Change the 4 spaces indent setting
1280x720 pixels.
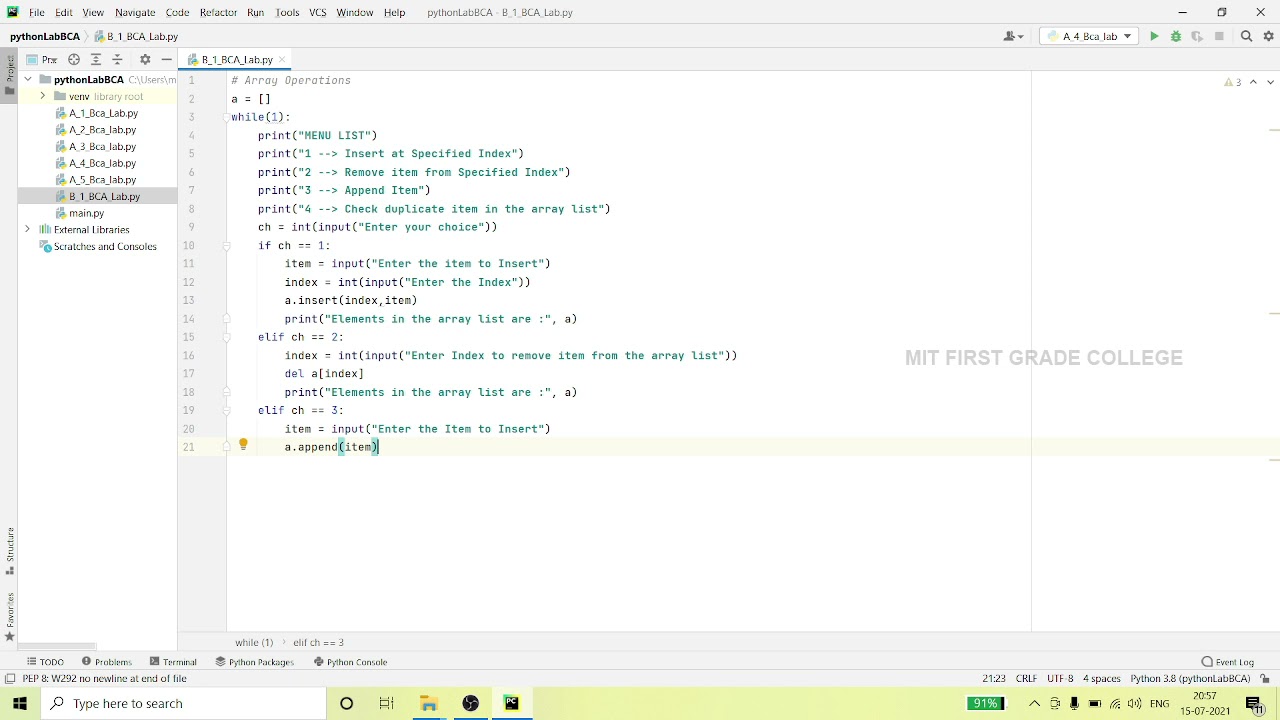click(x=1102, y=679)
